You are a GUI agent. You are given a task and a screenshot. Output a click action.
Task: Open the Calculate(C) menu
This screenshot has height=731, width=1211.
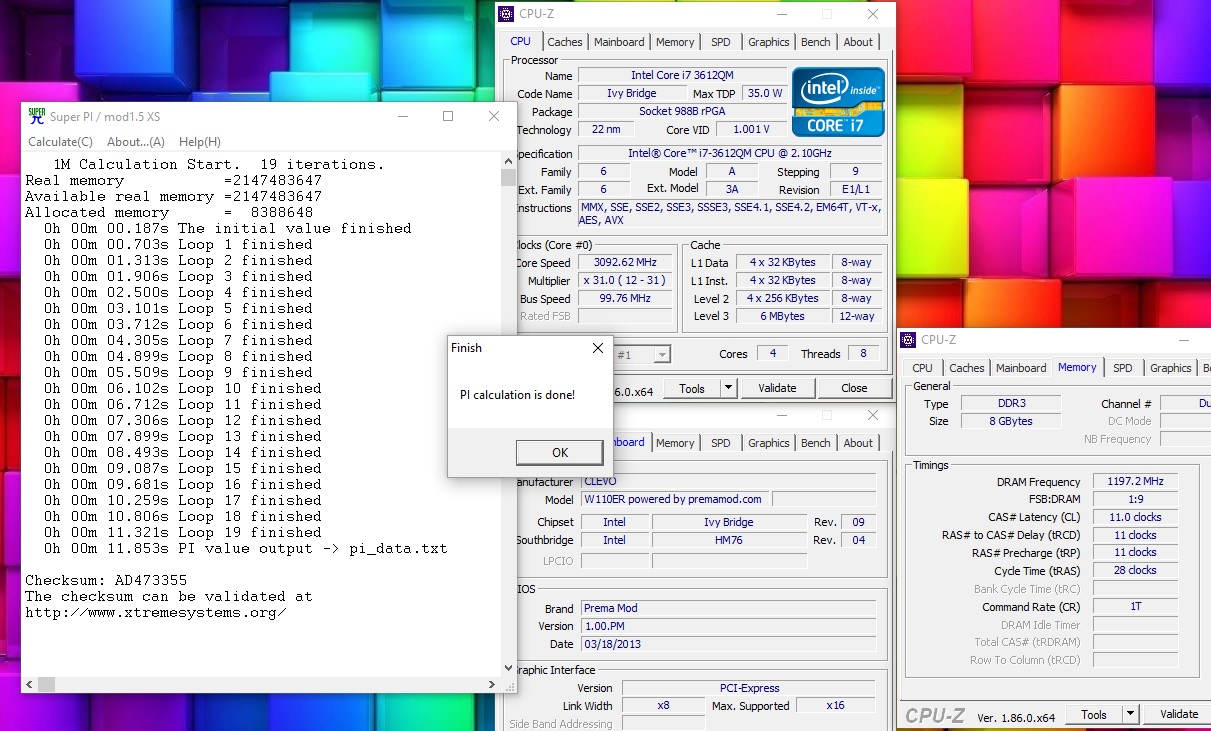[60, 142]
